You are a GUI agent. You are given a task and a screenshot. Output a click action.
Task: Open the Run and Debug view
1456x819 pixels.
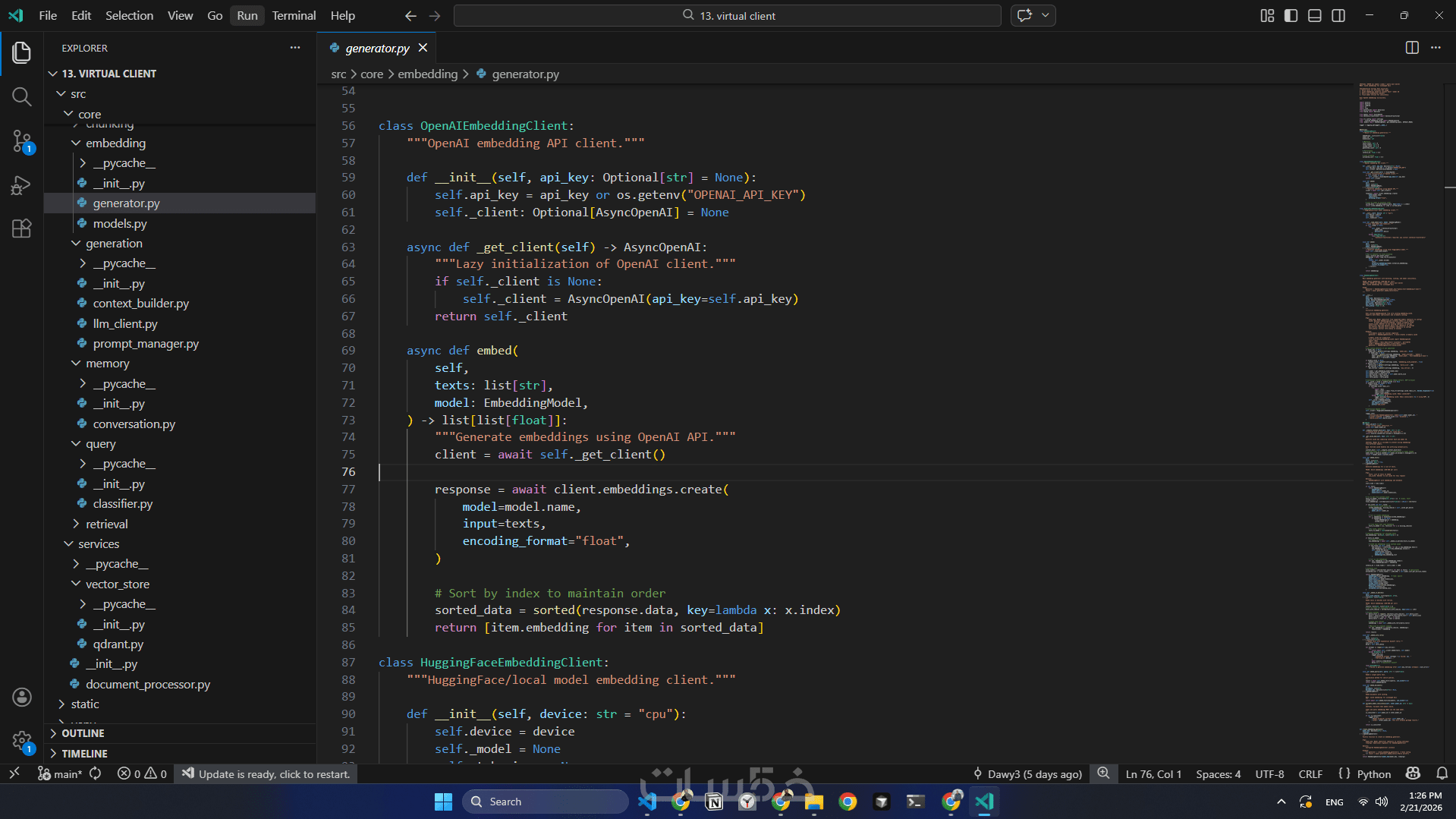point(21,185)
